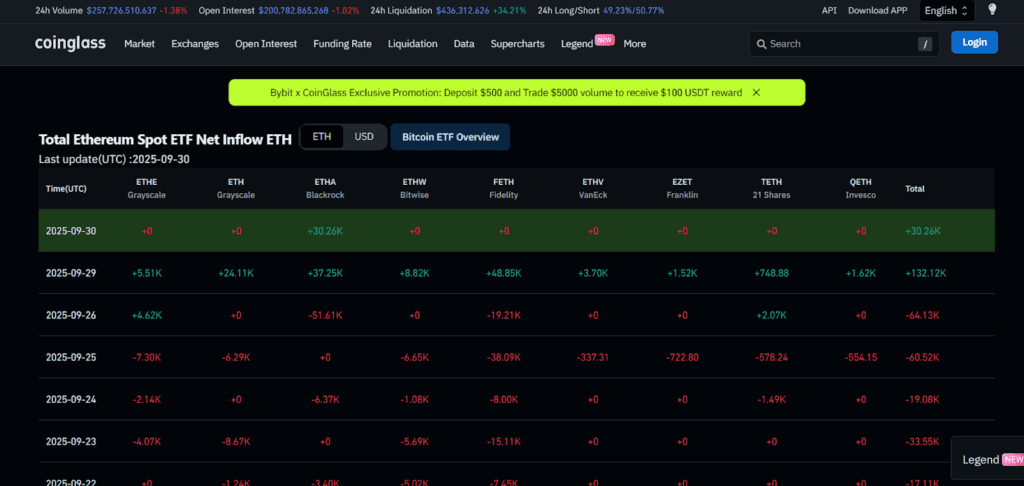Click the slash shortcut key icon
This screenshot has height=486, width=1024.
pos(925,44)
